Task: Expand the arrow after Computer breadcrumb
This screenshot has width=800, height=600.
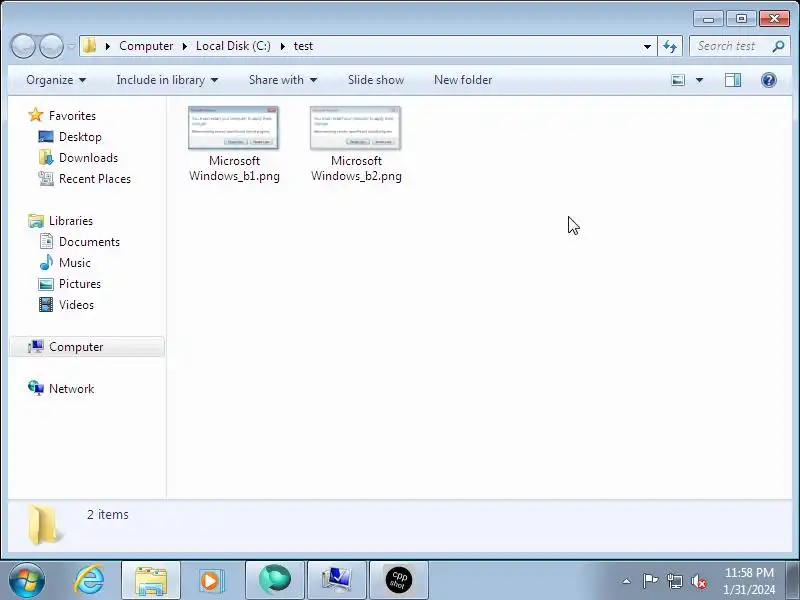Action: click(x=185, y=46)
